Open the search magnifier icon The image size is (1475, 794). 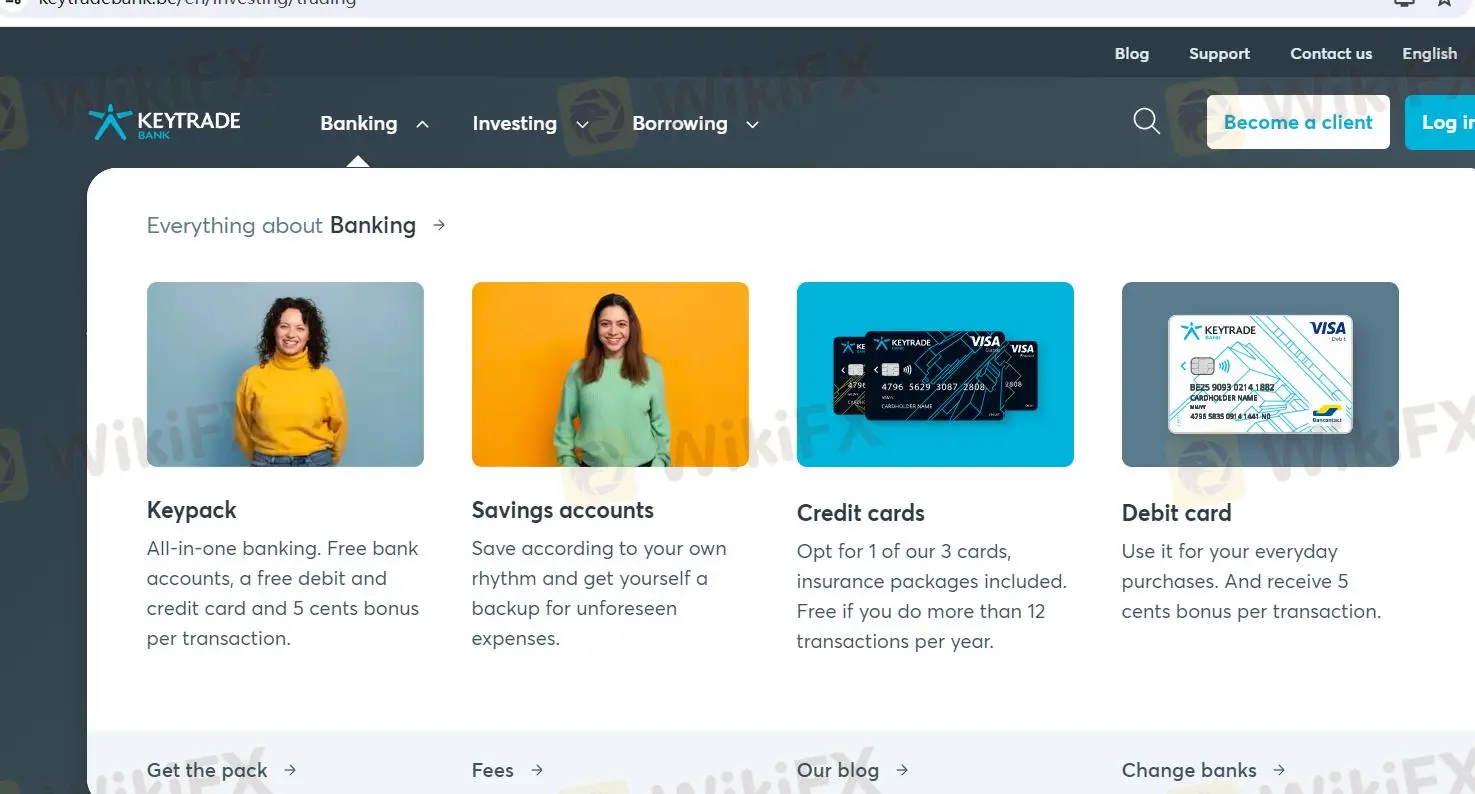(1147, 122)
